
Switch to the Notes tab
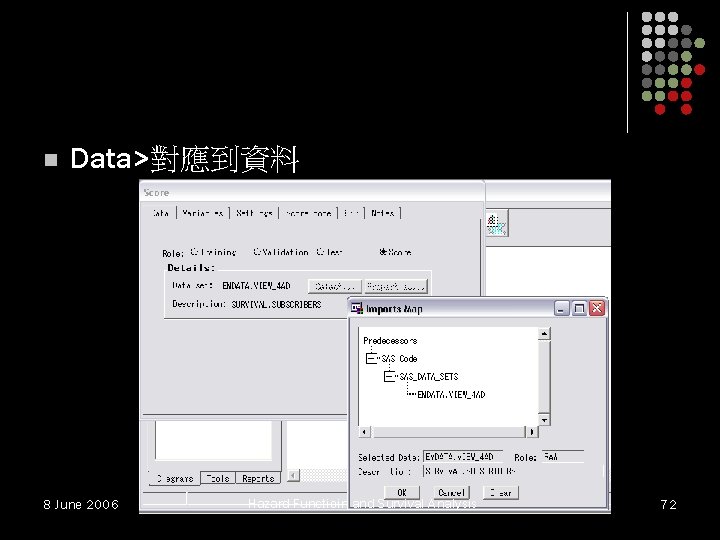(382, 213)
